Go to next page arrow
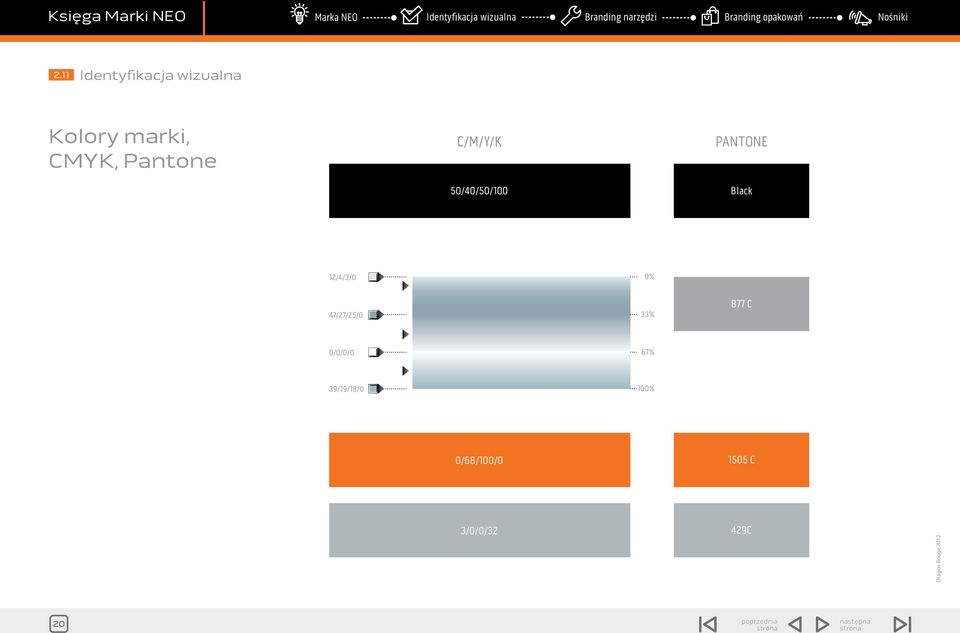960x633 pixels. click(x=822, y=624)
